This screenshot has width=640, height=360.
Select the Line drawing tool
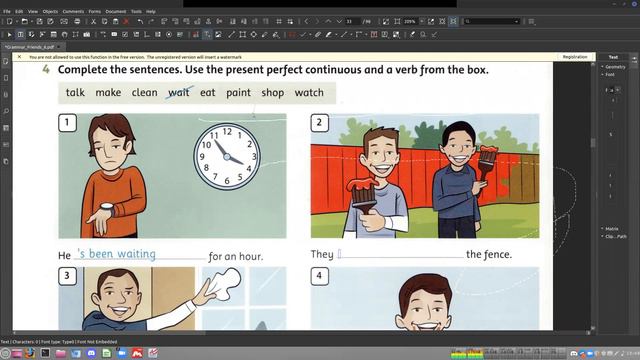[231, 35]
